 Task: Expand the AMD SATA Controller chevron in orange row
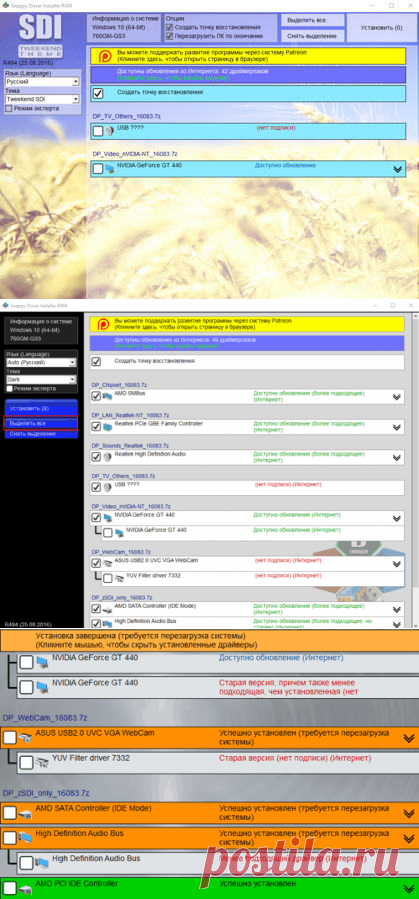pos(409,814)
